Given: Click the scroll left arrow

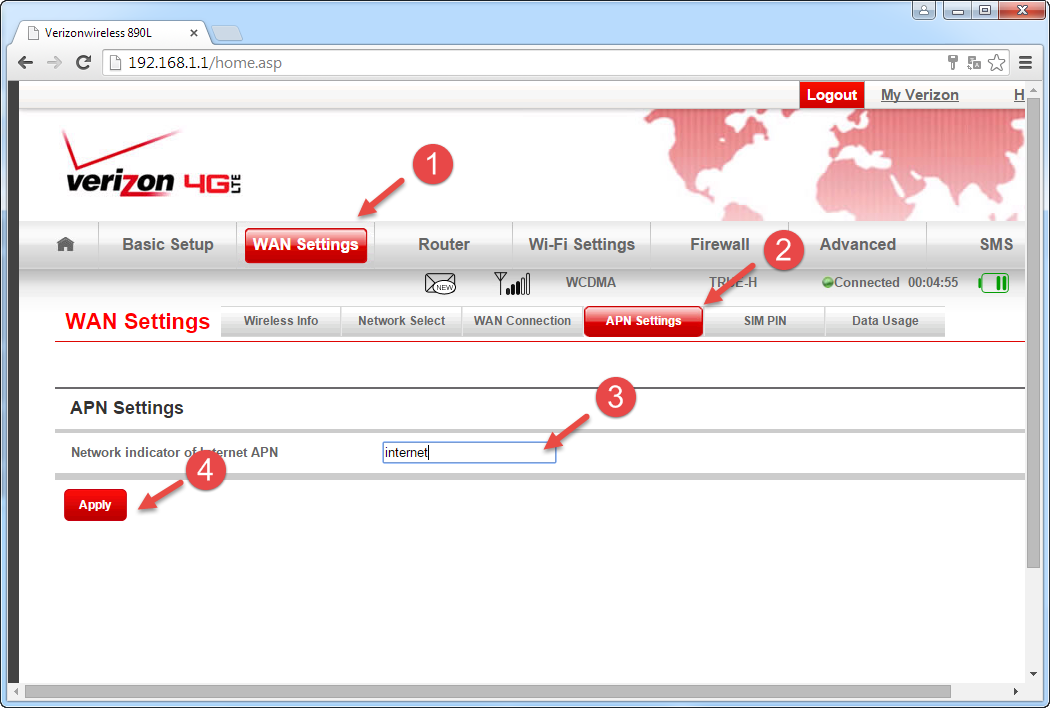Looking at the screenshot, I should (x=16, y=691).
